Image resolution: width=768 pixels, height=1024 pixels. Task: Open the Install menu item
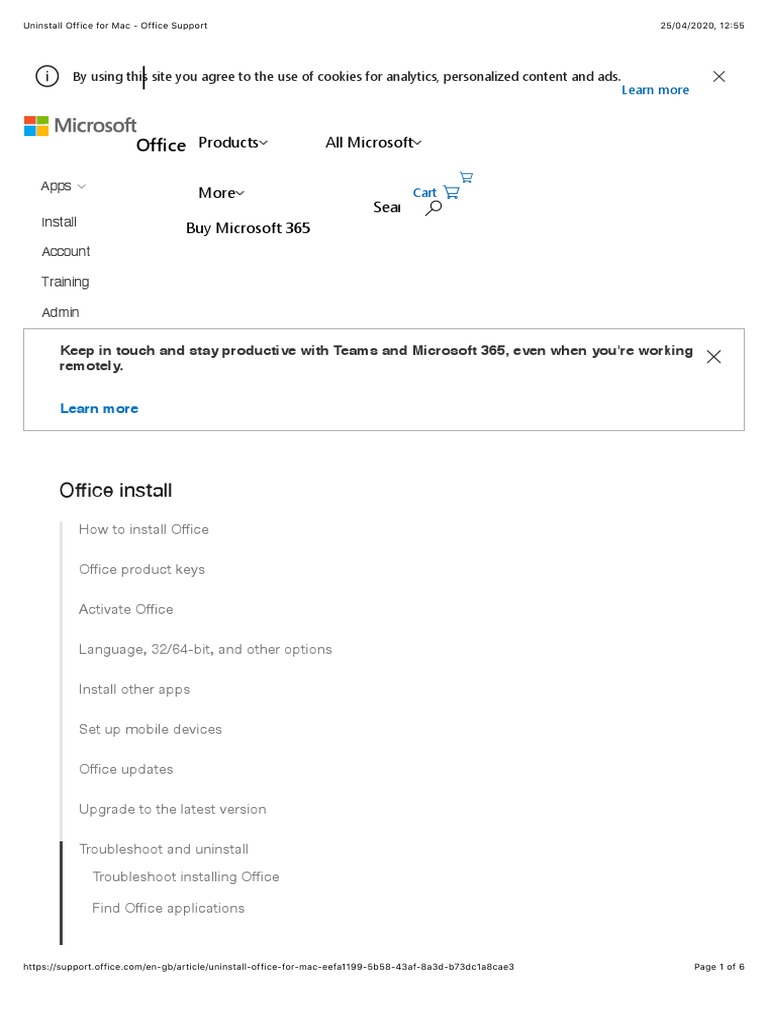coord(59,222)
